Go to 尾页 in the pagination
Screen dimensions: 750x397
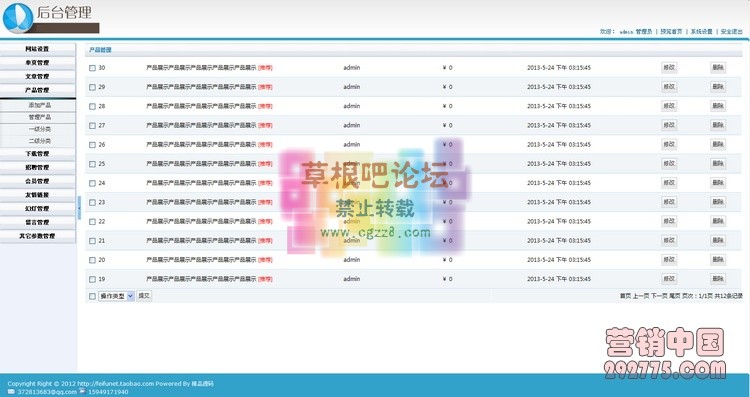click(674, 296)
